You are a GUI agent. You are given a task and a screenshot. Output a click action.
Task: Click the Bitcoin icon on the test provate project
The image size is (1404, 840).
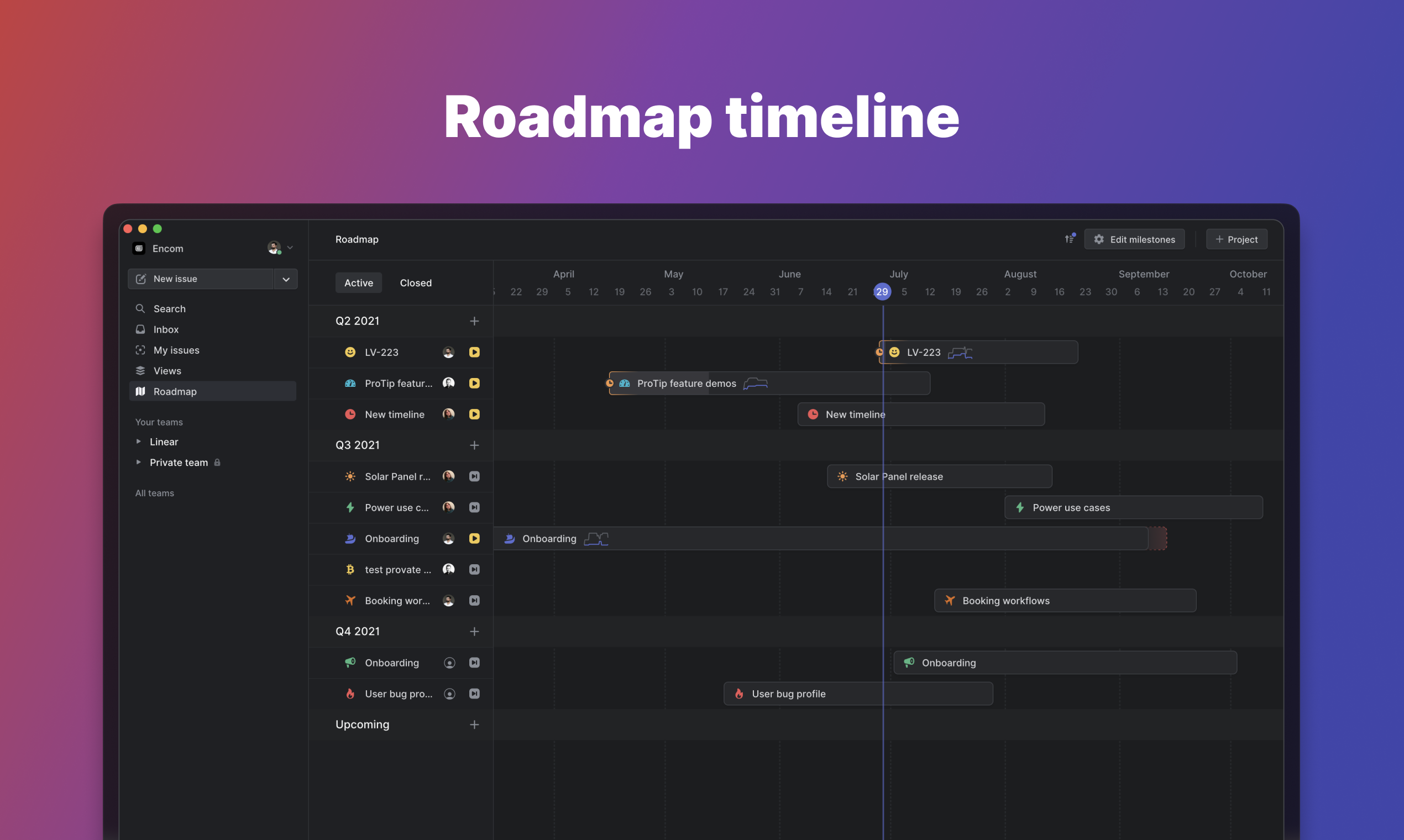(350, 569)
